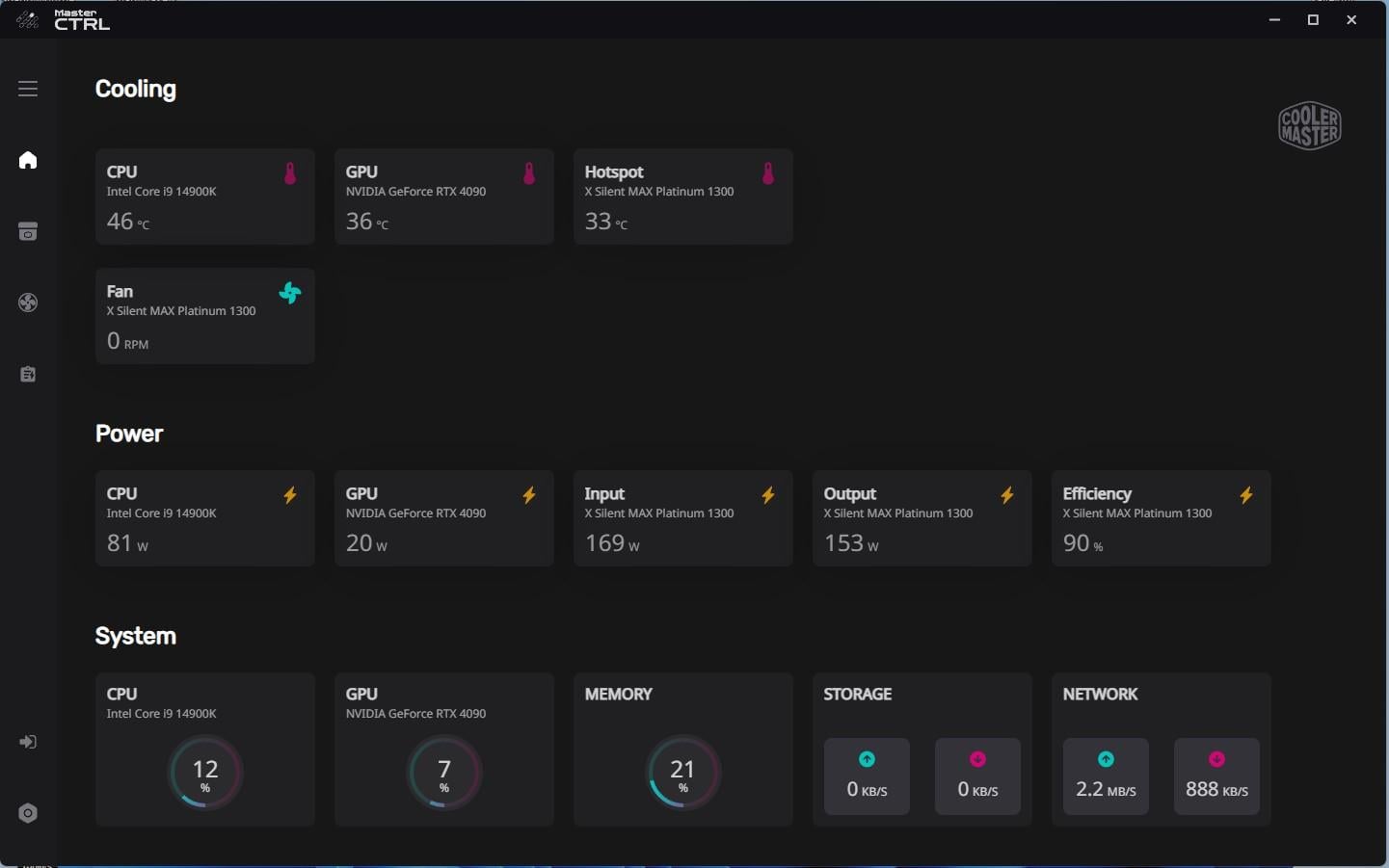Click the Cooler Master logo

pyautogui.click(x=1309, y=125)
